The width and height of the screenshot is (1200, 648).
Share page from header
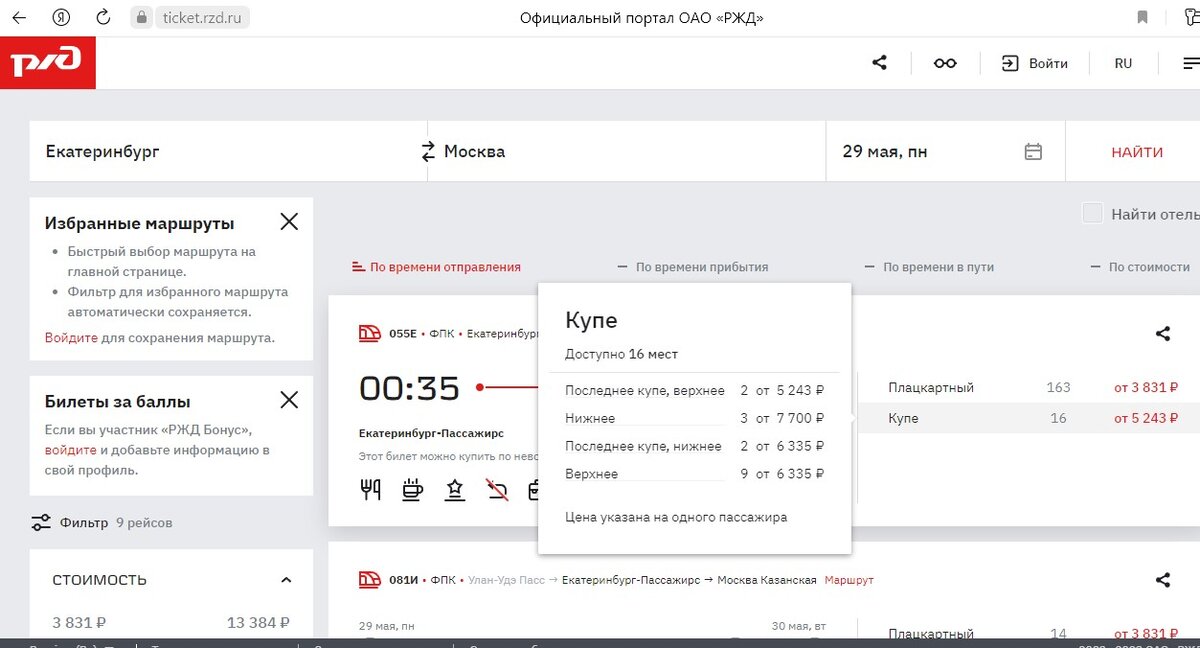(x=880, y=63)
